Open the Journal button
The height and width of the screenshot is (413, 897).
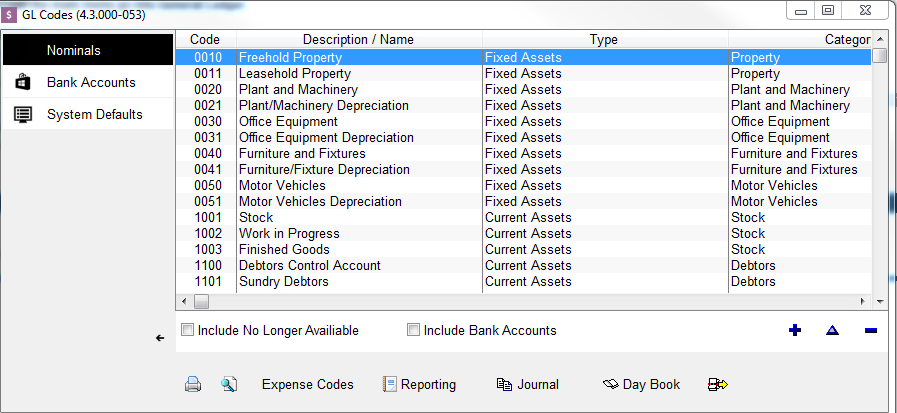527,384
